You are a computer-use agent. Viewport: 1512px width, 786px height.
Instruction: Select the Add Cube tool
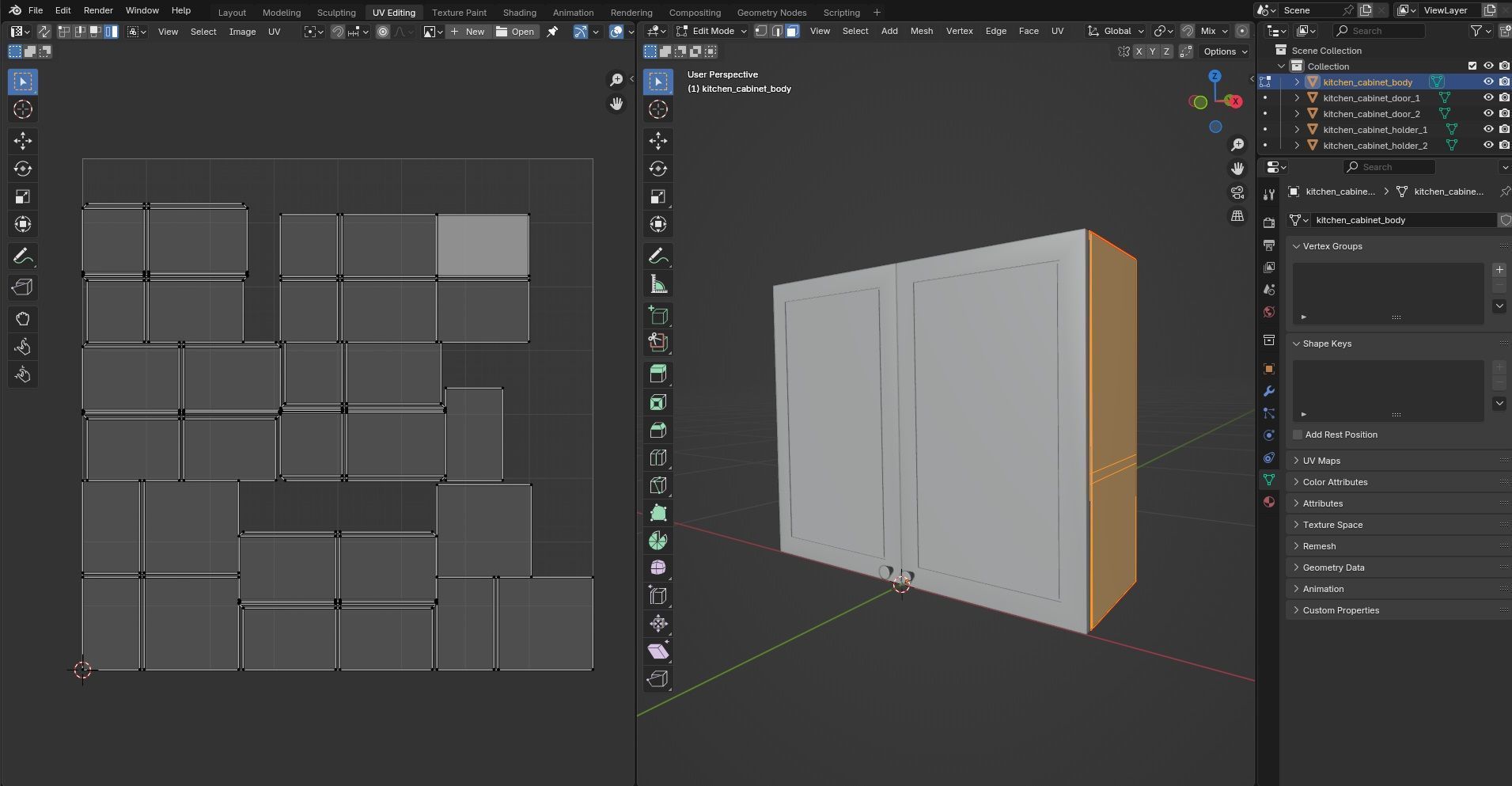tap(658, 315)
